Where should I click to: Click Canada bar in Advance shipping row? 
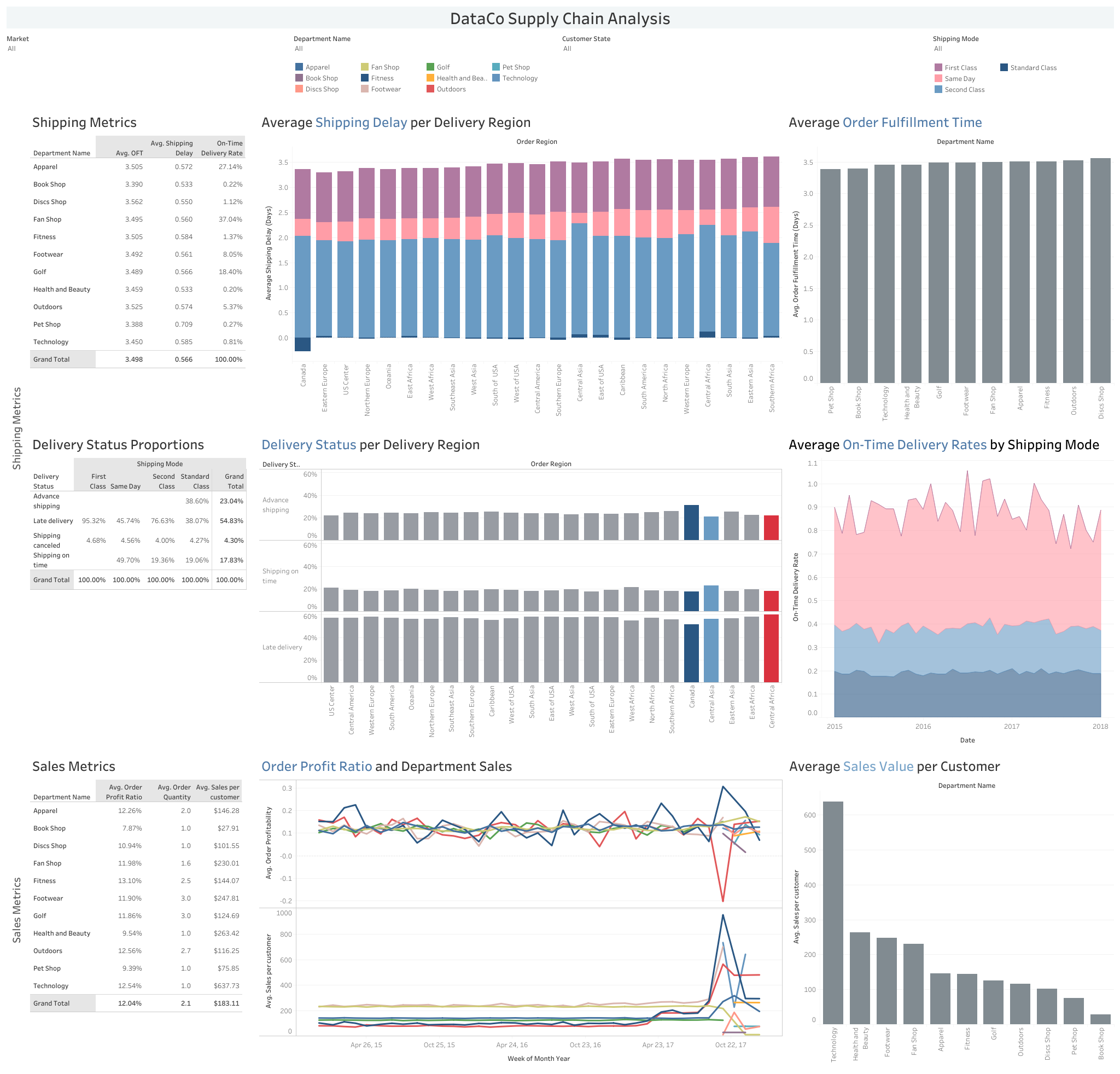[x=691, y=523]
